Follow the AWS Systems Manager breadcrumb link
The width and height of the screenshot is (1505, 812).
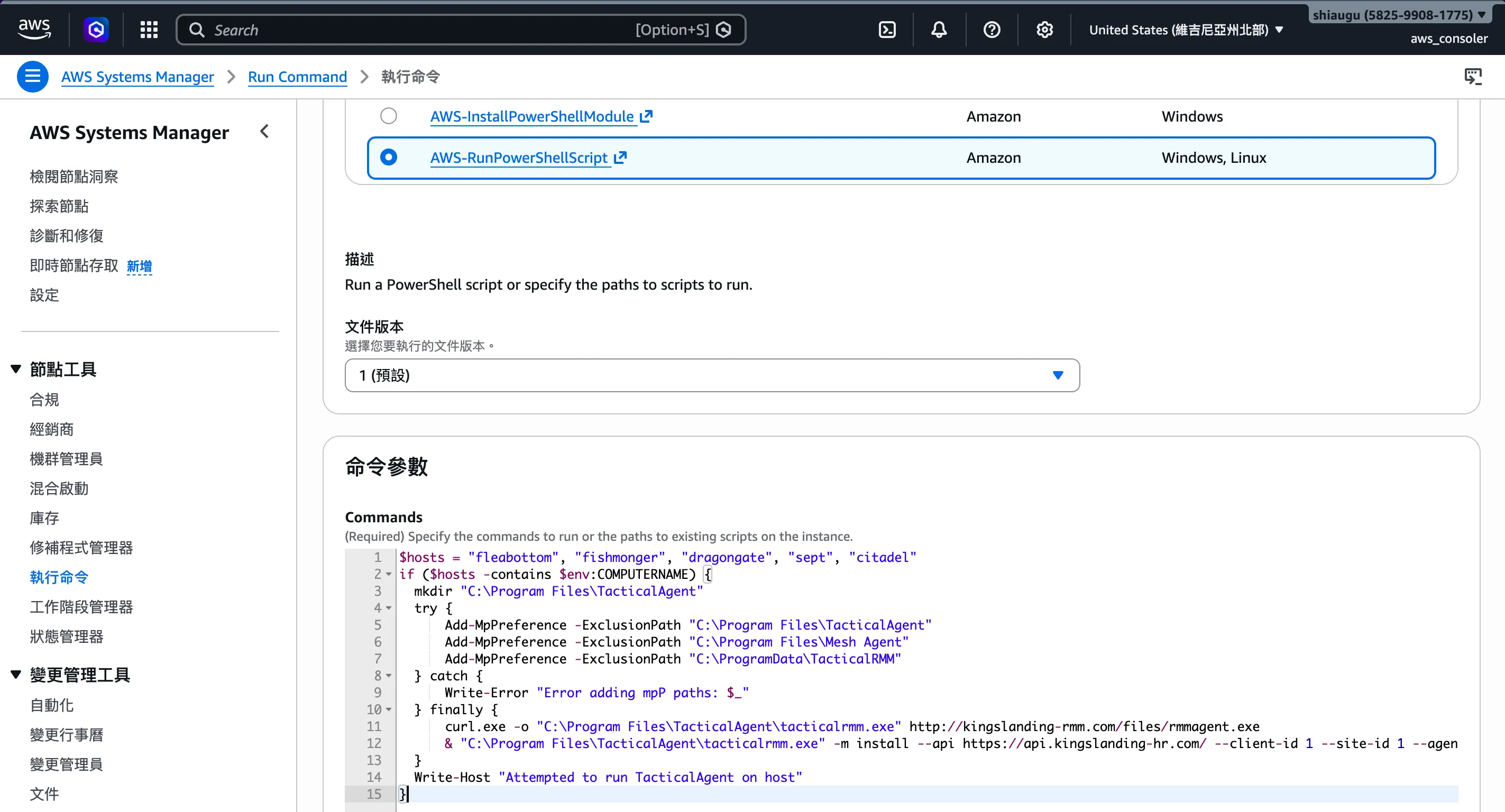138,77
